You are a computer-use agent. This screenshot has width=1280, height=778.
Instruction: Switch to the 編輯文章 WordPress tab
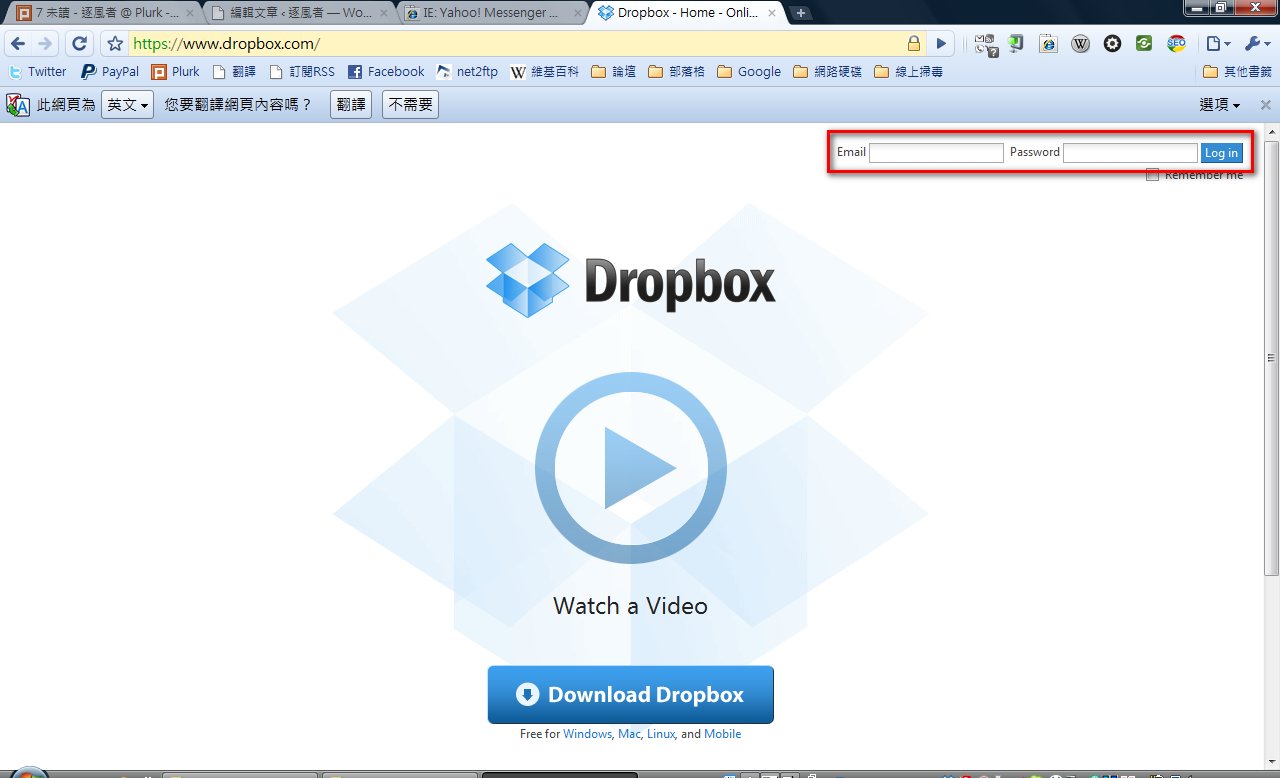(x=296, y=13)
